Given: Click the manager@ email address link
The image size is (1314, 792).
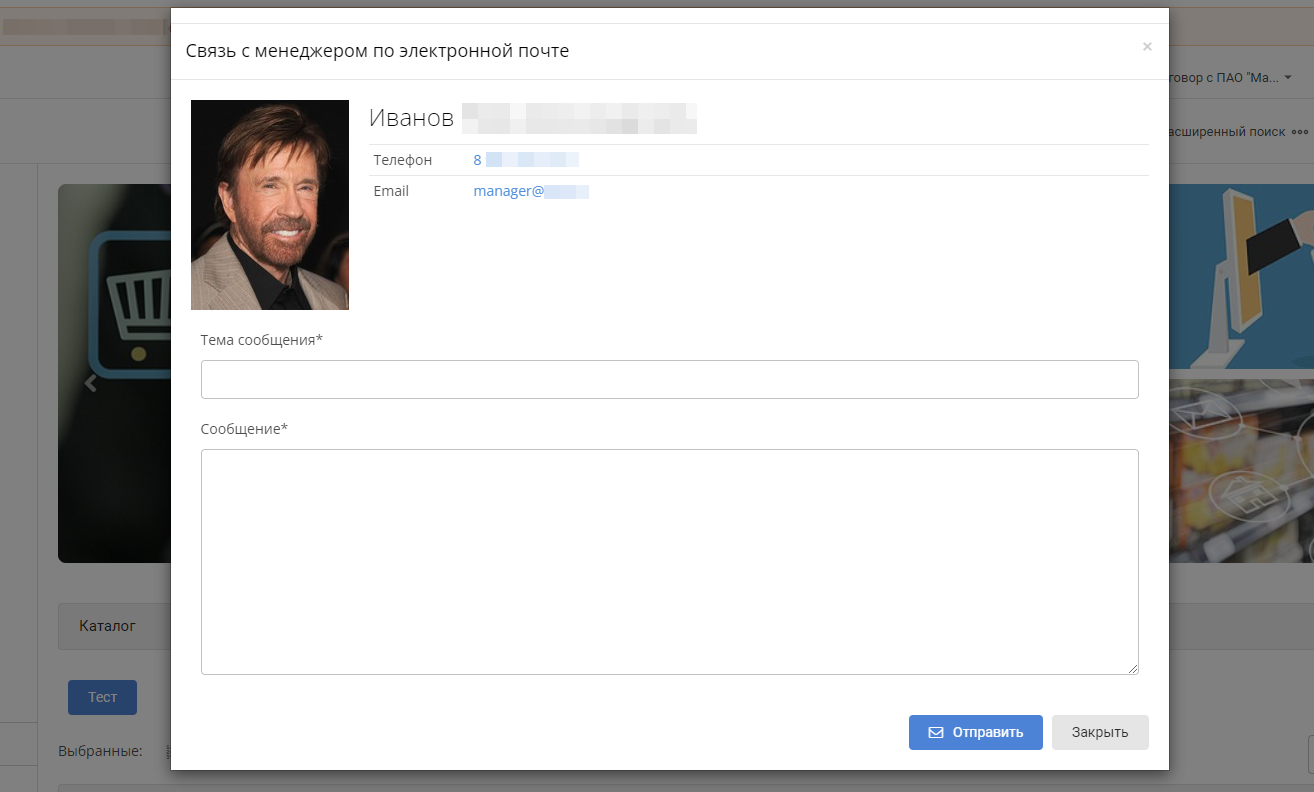Looking at the screenshot, I should tap(530, 191).
